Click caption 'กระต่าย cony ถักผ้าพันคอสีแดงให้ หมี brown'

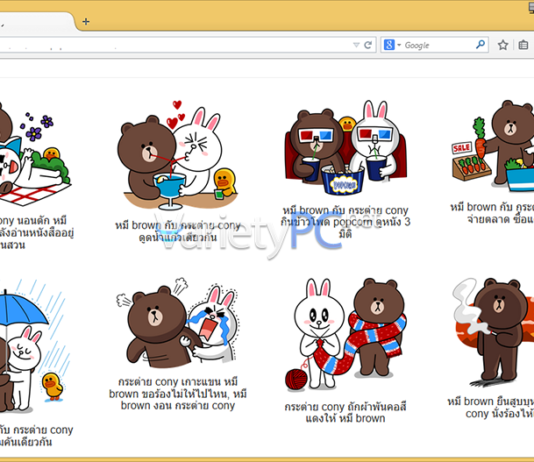click(x=345, y=413)
